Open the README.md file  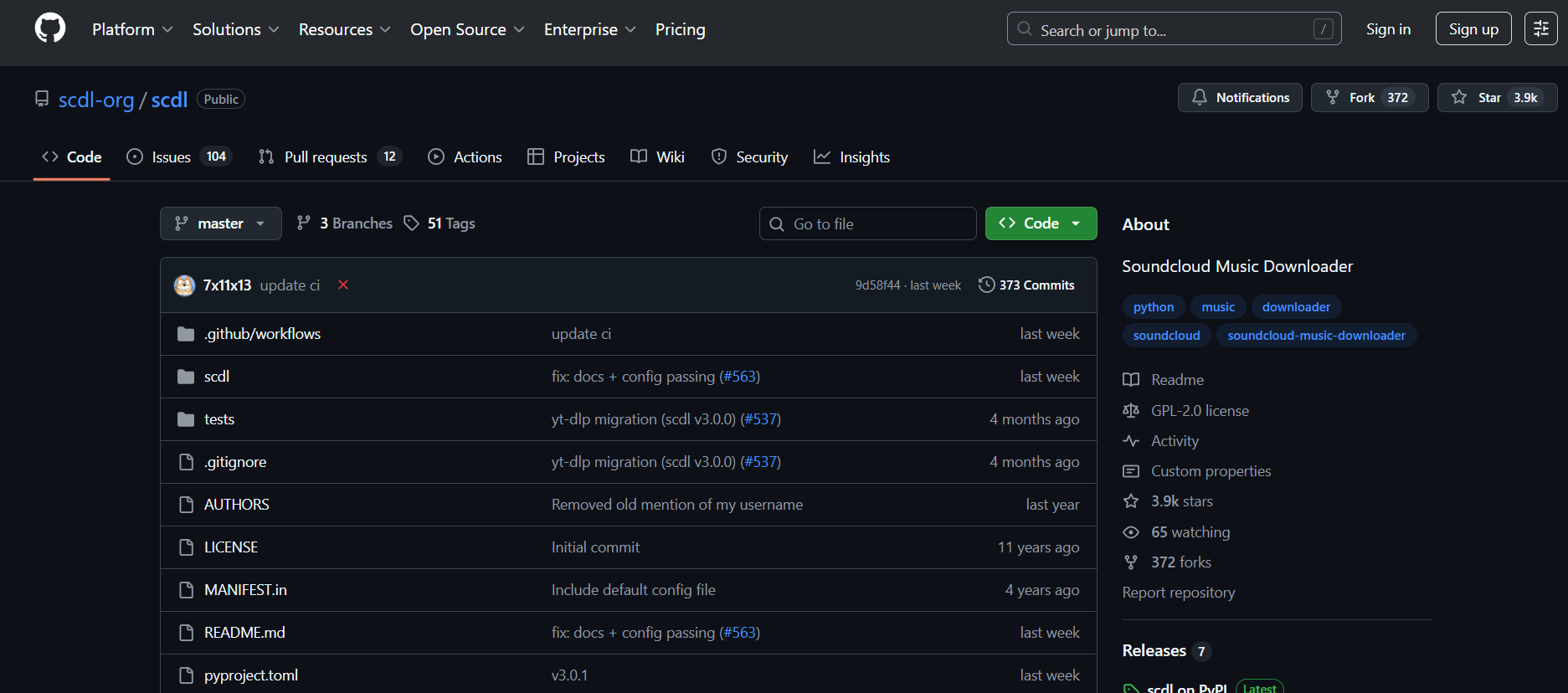point(244,633)
